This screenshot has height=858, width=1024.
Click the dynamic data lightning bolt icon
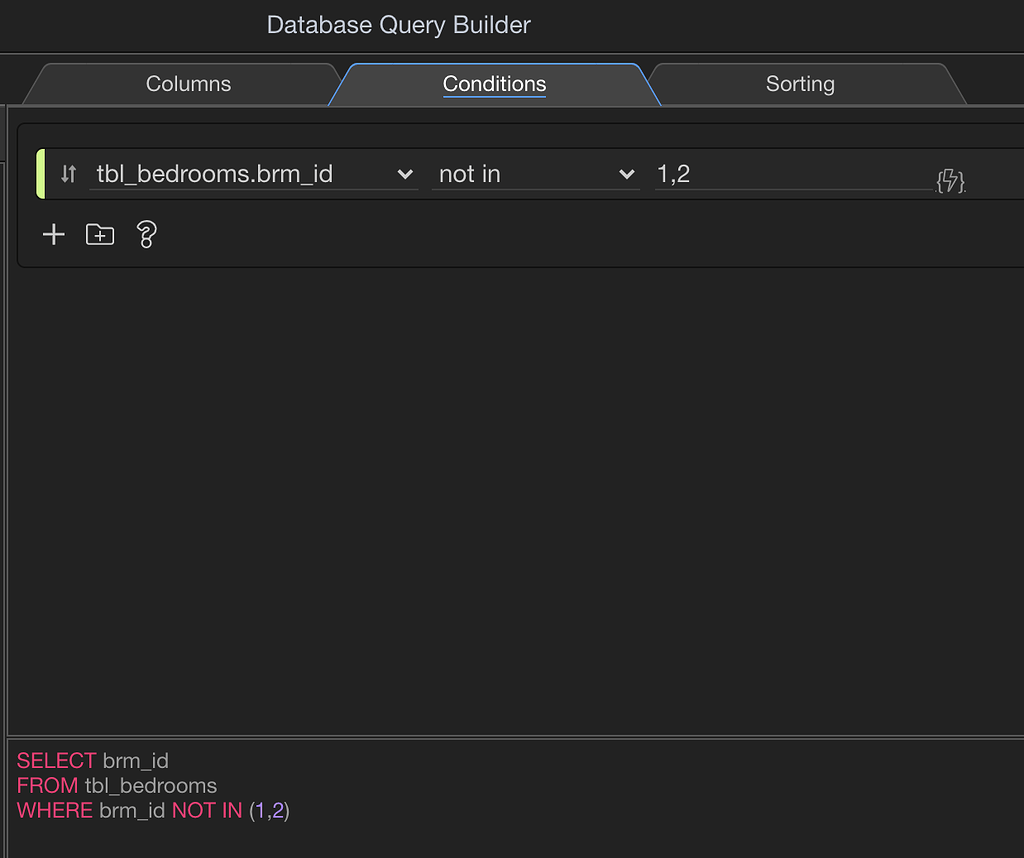[950, 182]
